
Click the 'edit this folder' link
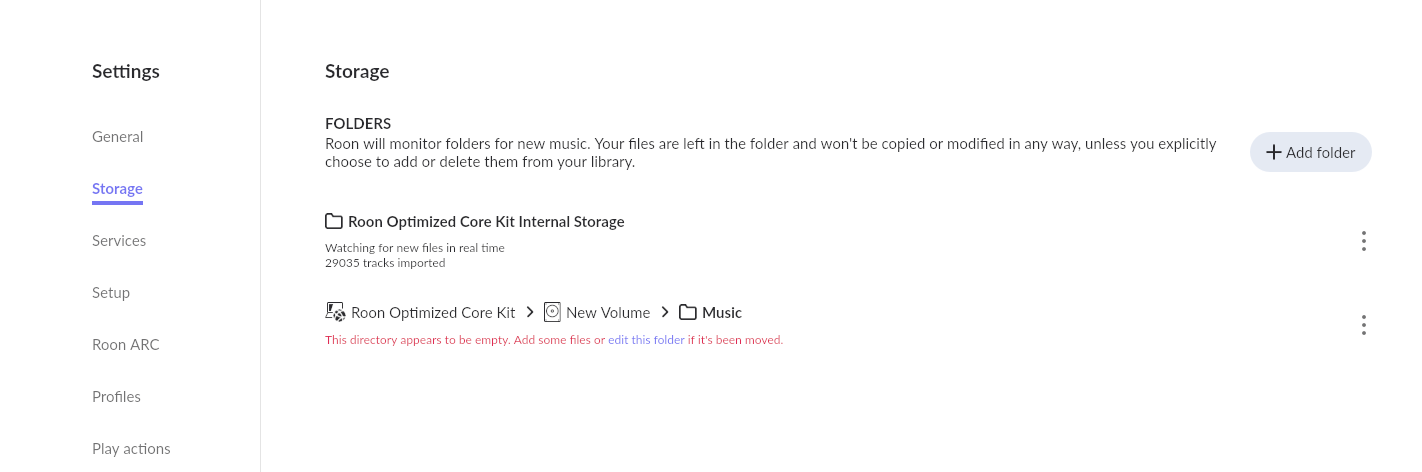point(646,340)
